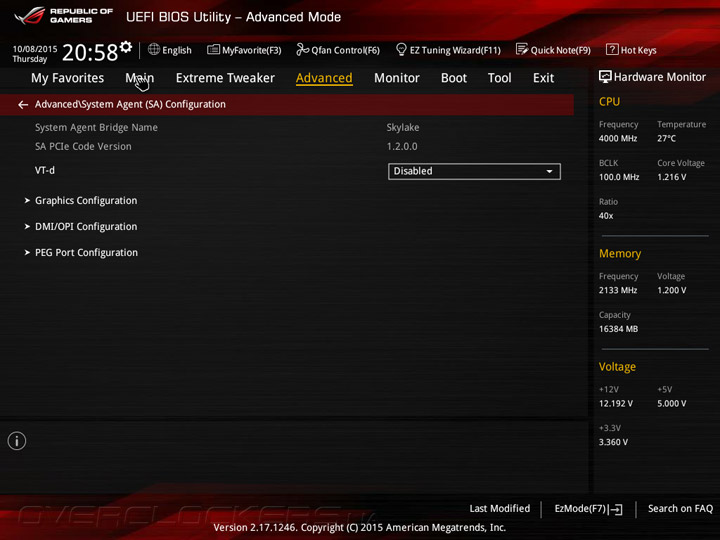Image resolution: width=720 pixels, height=540 pixels.
Task: Switch to EzMode(F7) label
Action: pyautogui.click(x=580, y=508)
